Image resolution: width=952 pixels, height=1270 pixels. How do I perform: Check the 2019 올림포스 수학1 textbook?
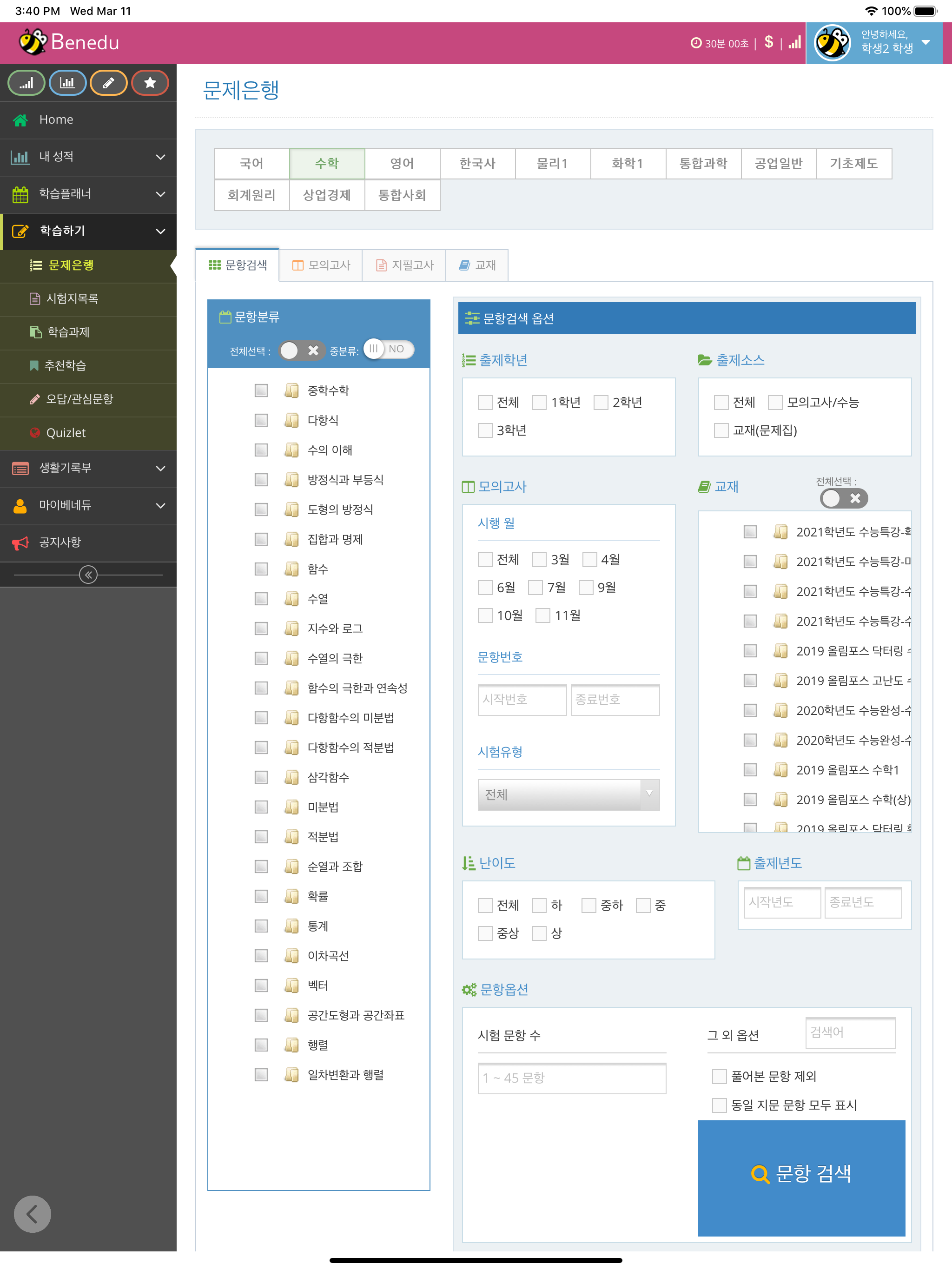pos(750,770)
